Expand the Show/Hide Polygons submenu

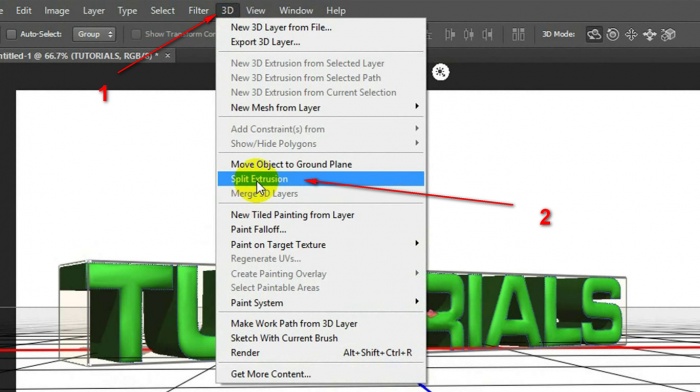point(321,144)
